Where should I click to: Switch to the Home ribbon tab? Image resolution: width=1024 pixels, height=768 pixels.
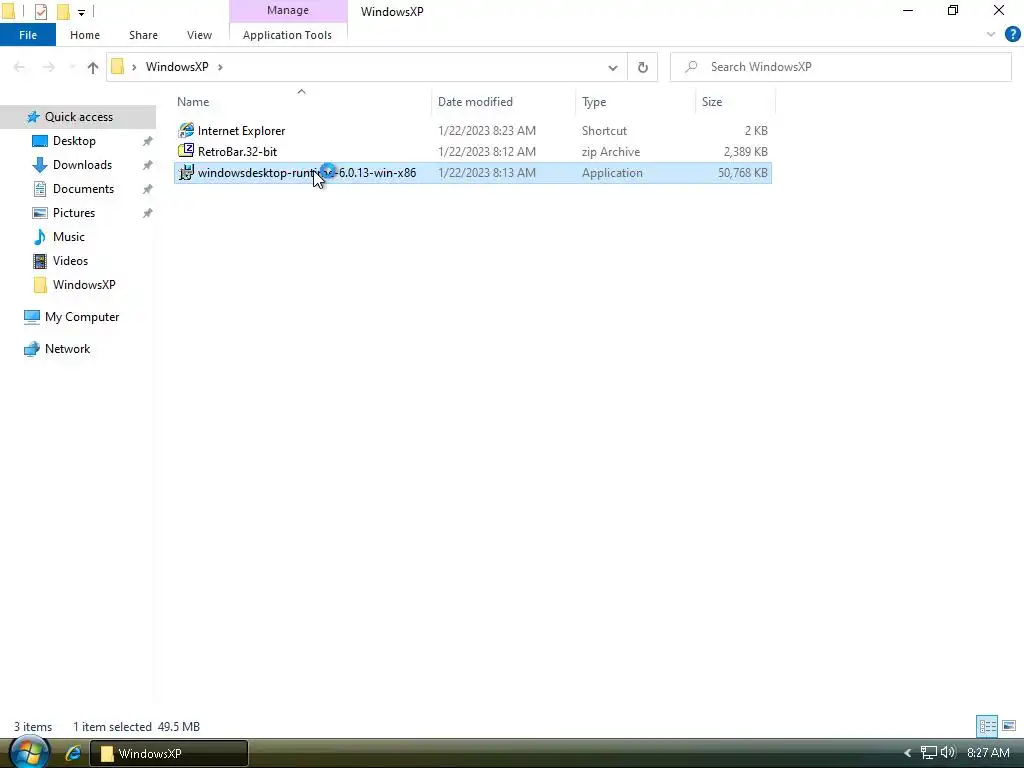[85, 35]
